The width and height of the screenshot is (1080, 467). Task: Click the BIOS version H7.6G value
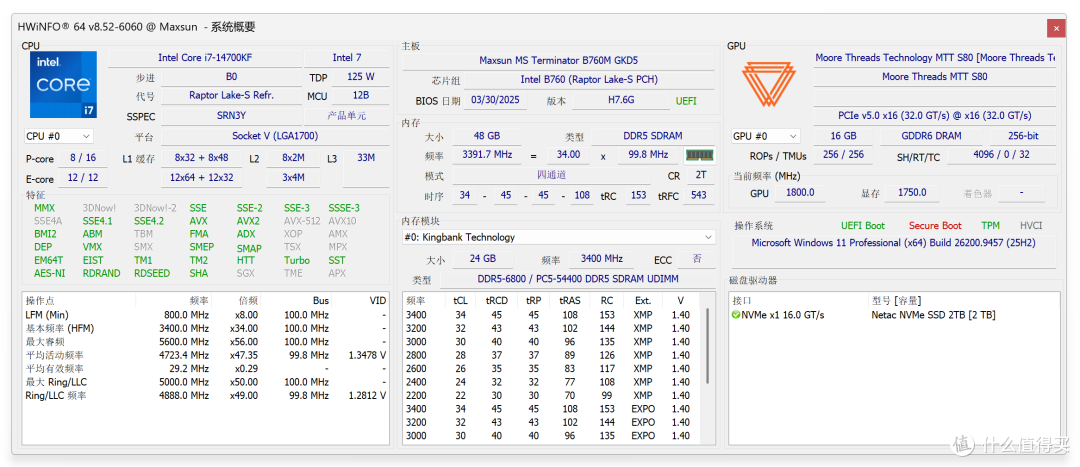coord(621,101)
